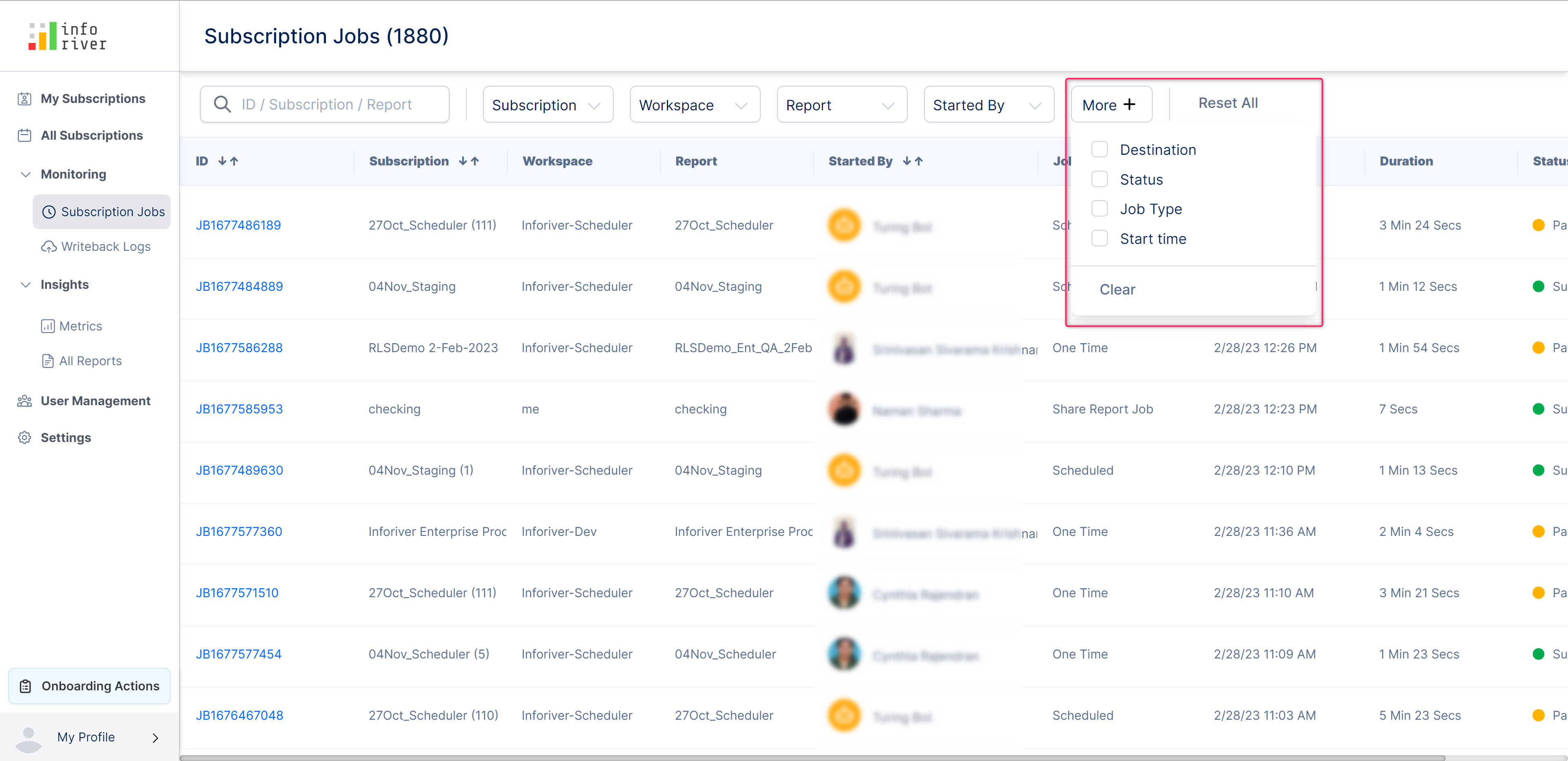Viewport: 1568px width, 761px height.
Task: Sort by ID column arrows
Action: pos(228,161)
